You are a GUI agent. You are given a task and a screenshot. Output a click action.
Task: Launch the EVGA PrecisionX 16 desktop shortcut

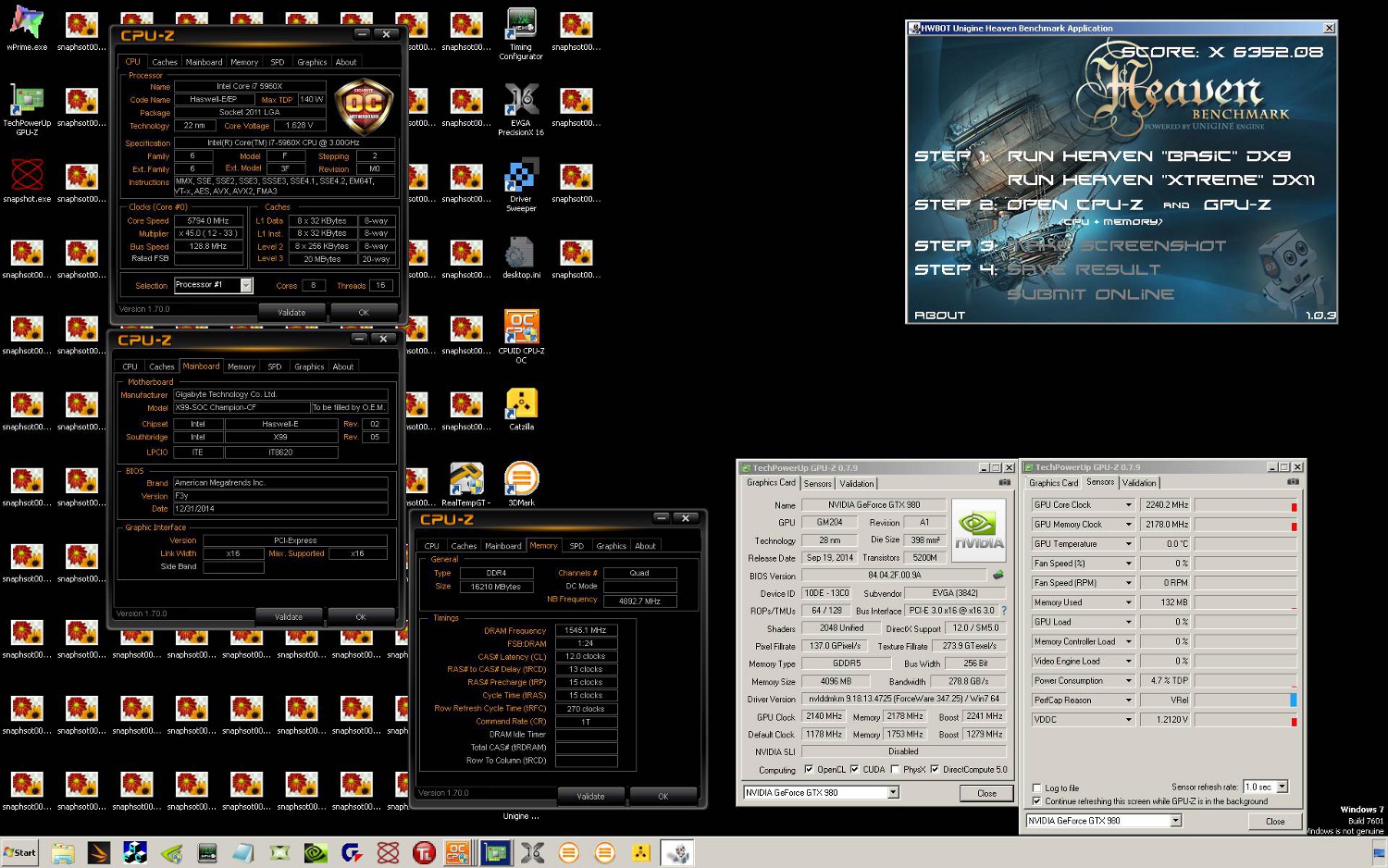(x=521, y=110)
